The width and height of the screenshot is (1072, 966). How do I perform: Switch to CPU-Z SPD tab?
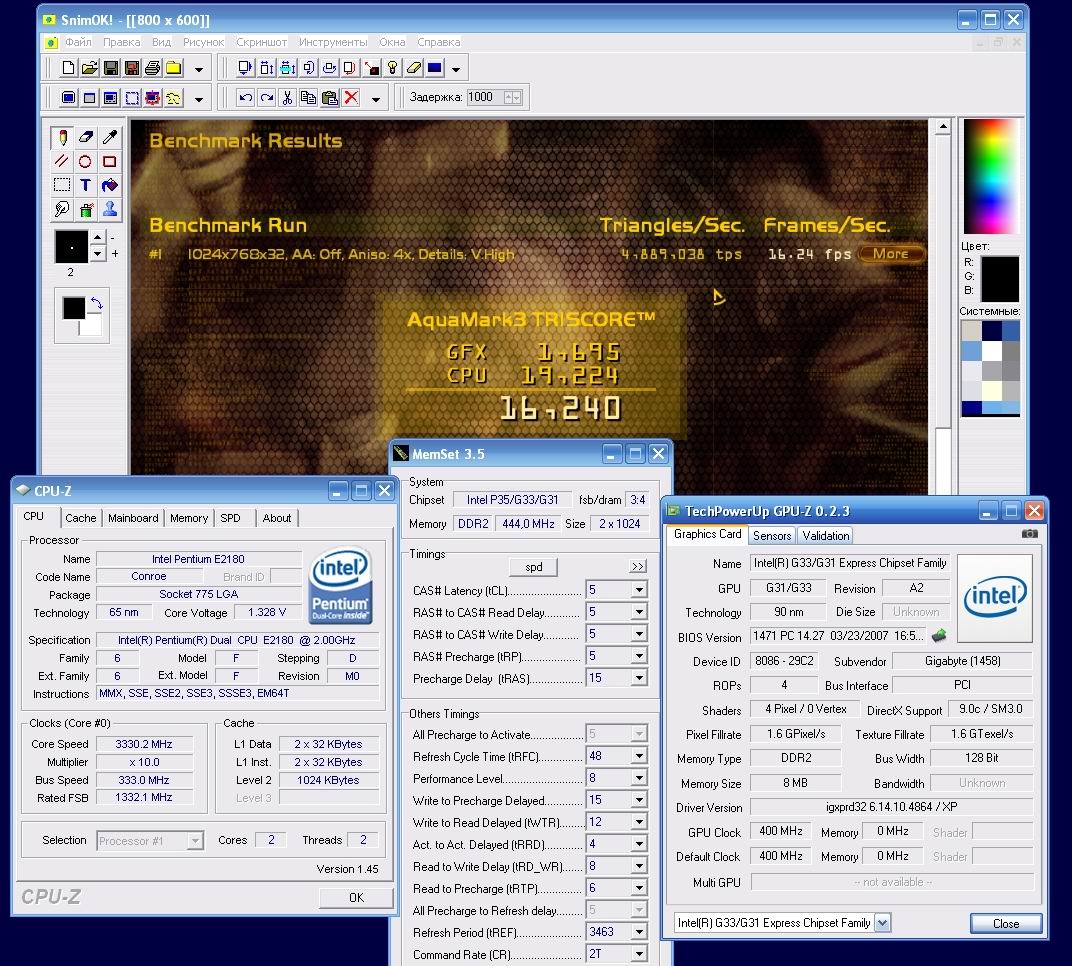coord(230,518)
